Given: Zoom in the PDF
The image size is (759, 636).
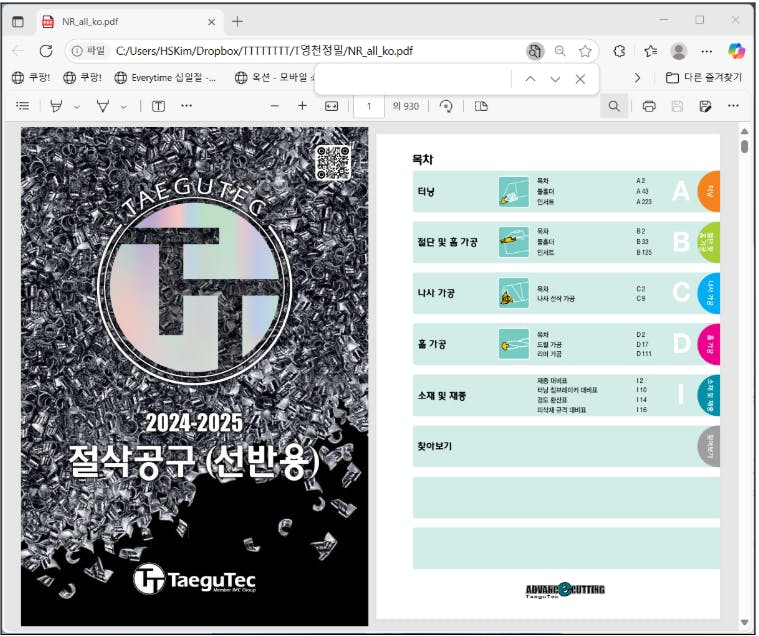Looking at the screenshot, I should point(302,106).
